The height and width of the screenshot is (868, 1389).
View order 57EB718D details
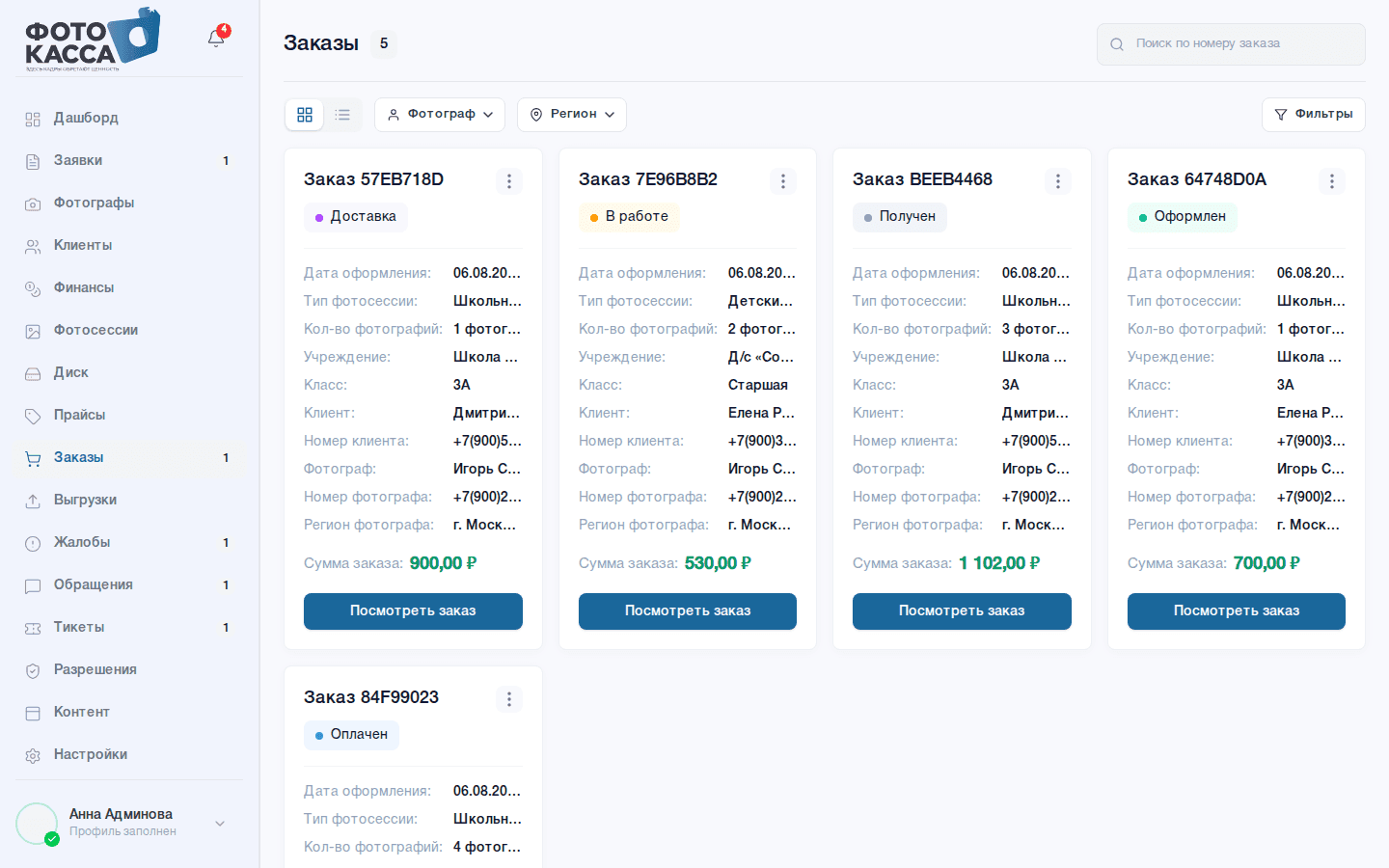413,611
